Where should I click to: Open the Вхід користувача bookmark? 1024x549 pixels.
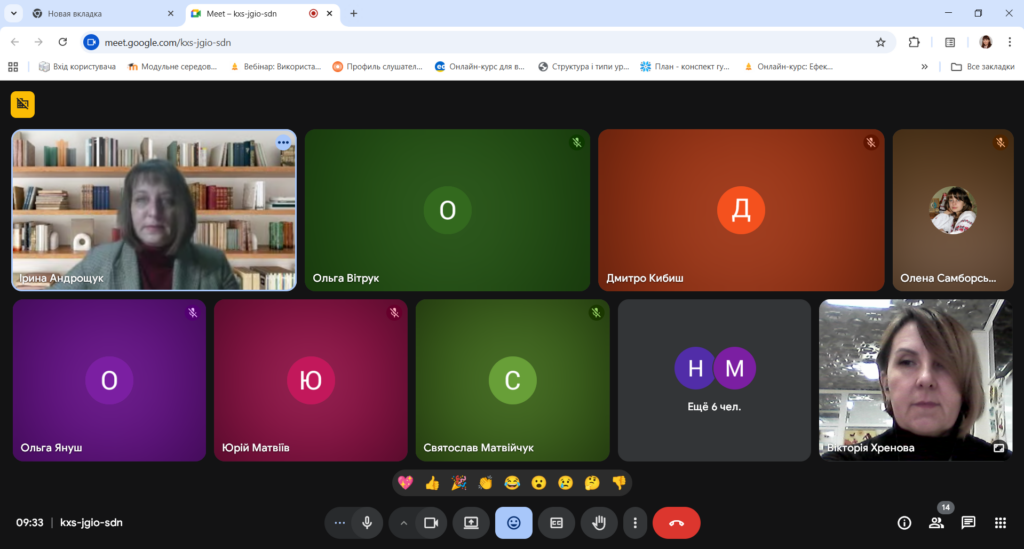(x=77, y=67)
